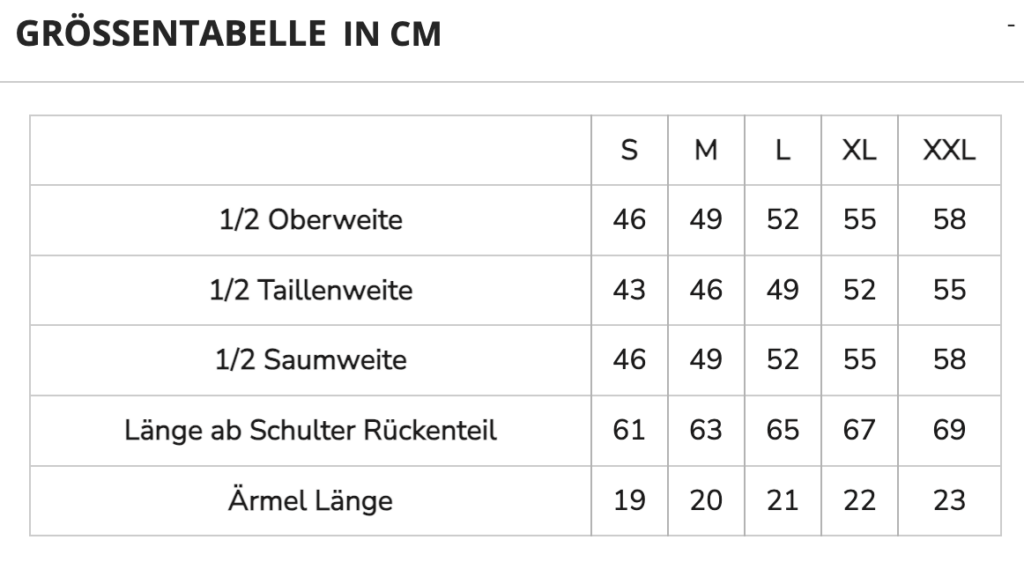Click the Taillenweite value 43 for S
The image size is (1024, 562).
[x=629, y=290]
